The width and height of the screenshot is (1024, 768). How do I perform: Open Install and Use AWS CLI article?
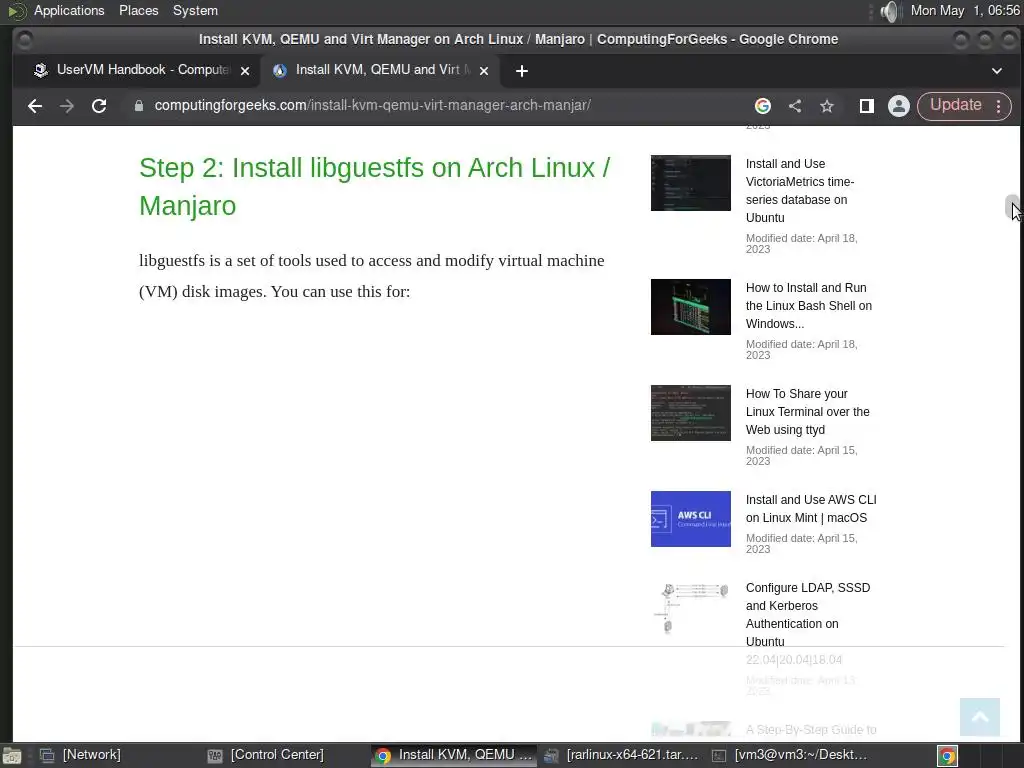(x=810, y=509)
